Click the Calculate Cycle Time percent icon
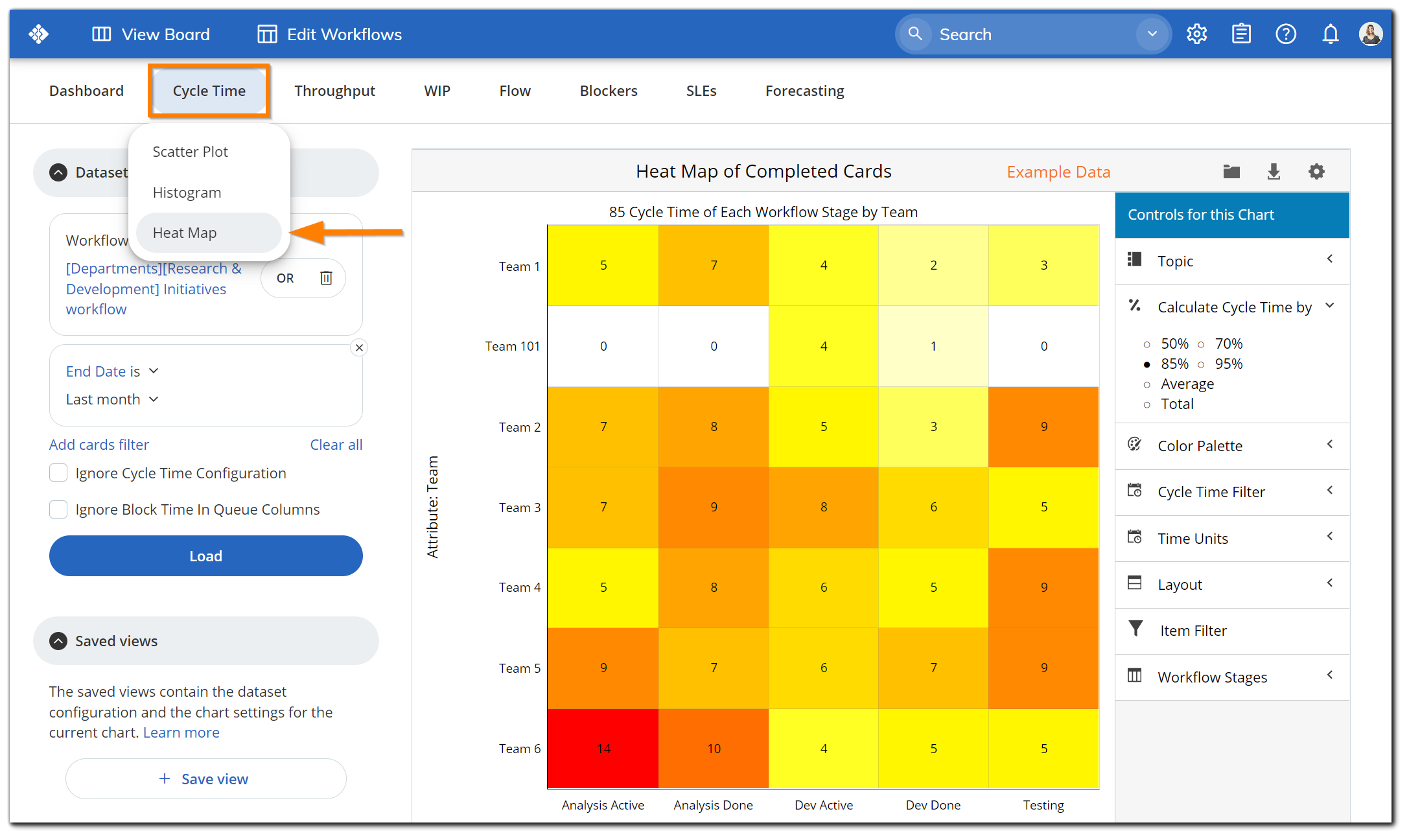This screenshot has width=1409, height=840. pyautogui.click(x=1134, y=306)
